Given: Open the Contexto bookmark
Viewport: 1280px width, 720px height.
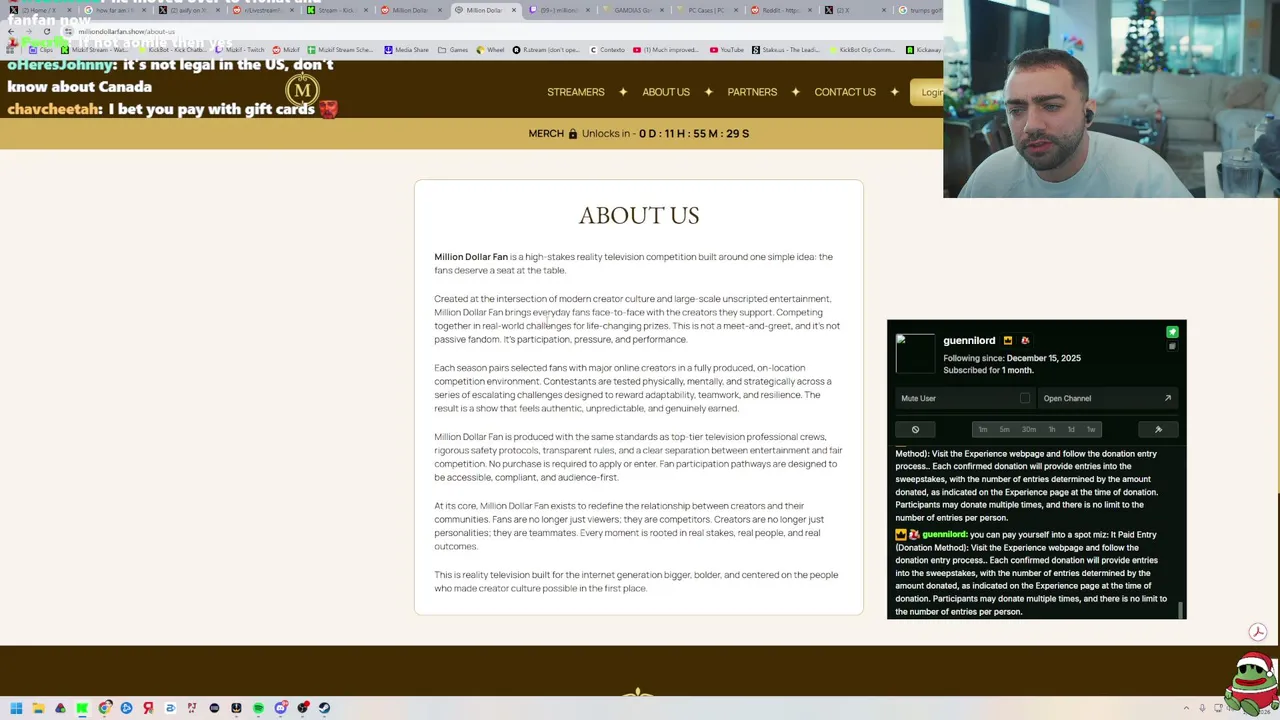Looking at the screenshot, I should pyautogui.click(x=606, y=49).
